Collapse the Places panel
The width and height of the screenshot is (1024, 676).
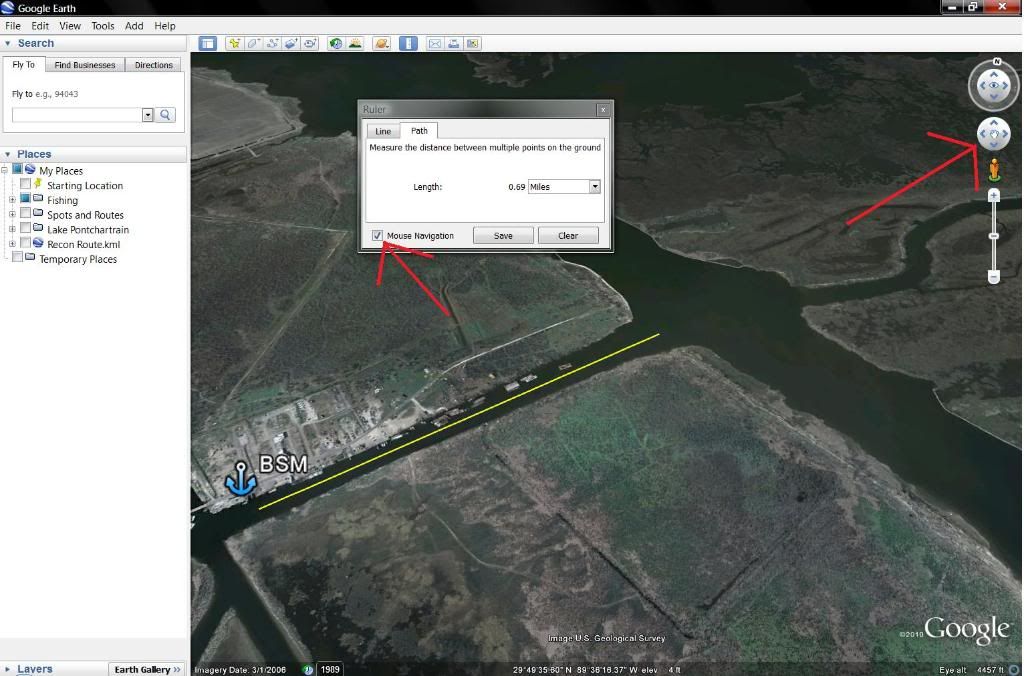click(8, 154)
